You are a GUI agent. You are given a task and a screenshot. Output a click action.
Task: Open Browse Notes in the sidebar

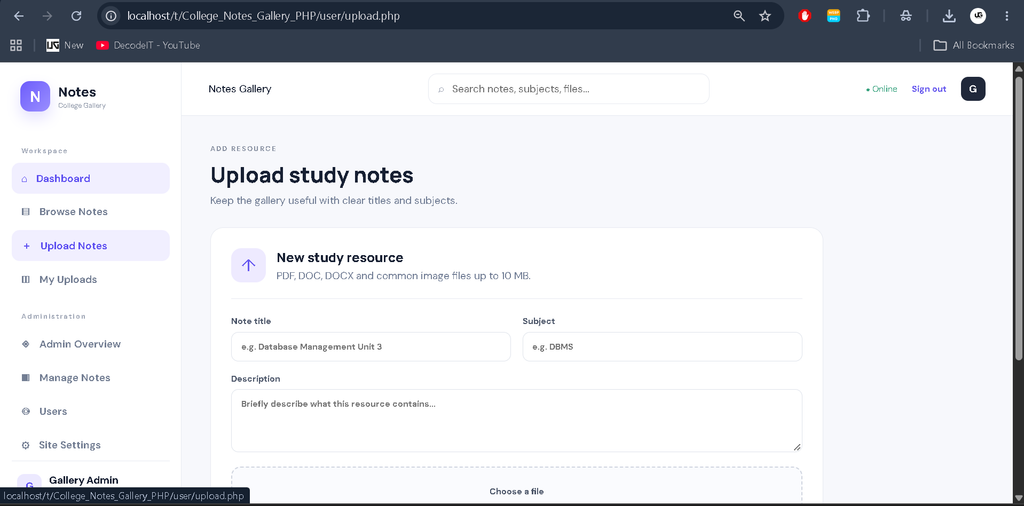click(x=91, y=212)
